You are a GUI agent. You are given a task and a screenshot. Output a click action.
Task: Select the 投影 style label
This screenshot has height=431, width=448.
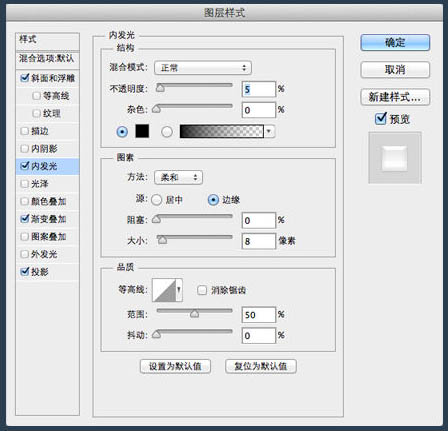pyautogui.click(x=40, y=272)
